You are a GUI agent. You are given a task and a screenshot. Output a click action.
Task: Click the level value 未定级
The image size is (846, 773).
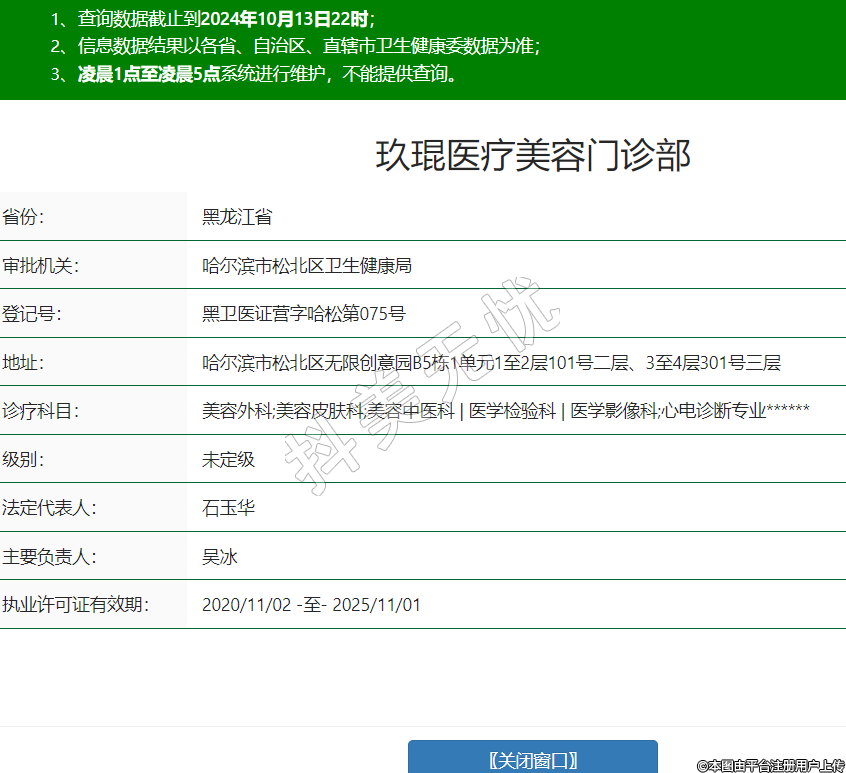228,460
